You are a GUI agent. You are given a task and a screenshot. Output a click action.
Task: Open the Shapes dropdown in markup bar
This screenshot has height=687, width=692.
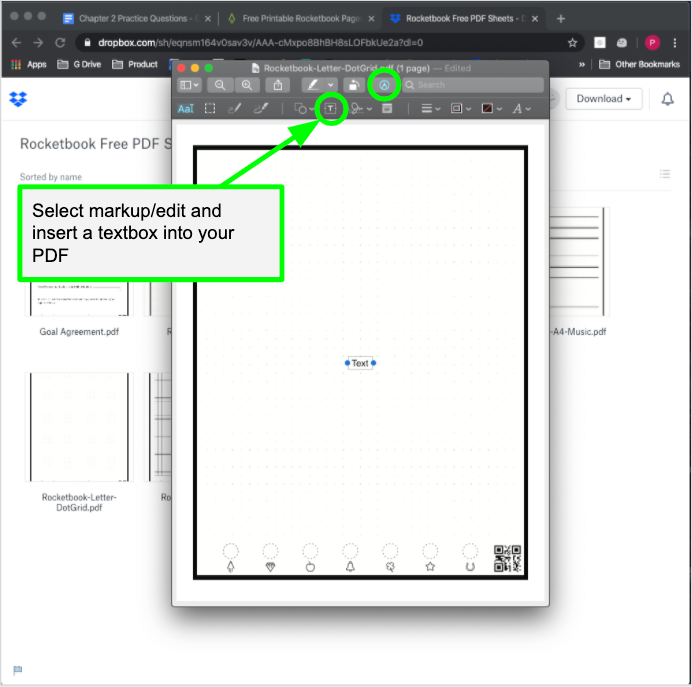[304, 109]
